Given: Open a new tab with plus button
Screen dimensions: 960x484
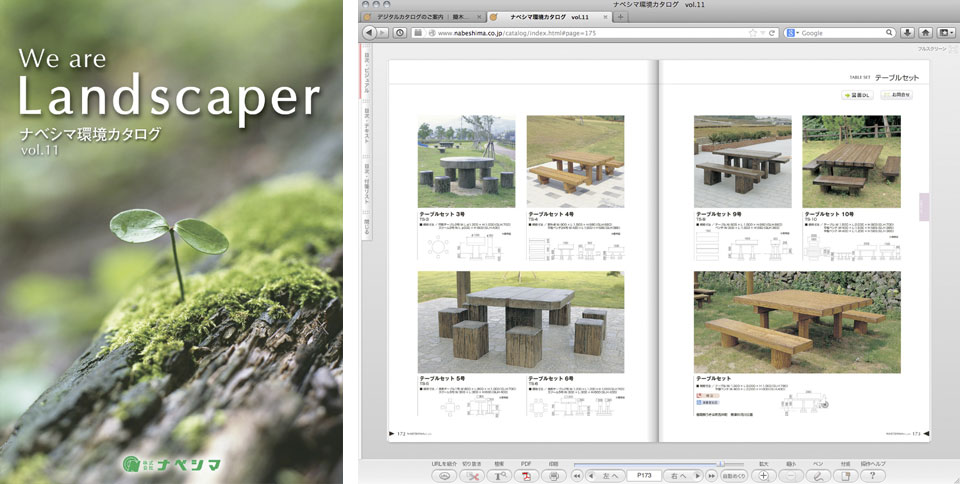Looking at the screenshot, I should (620, 18).
